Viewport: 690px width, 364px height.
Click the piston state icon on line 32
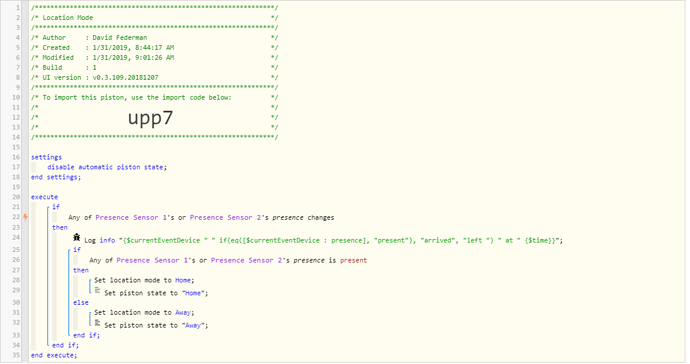click(x=98, y=323)
